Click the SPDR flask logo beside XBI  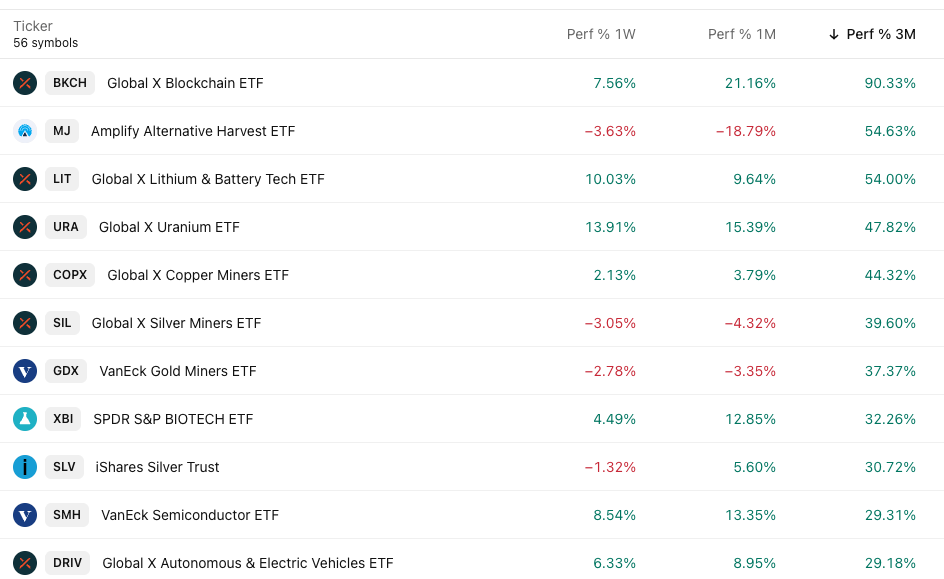tap(25, 419)
